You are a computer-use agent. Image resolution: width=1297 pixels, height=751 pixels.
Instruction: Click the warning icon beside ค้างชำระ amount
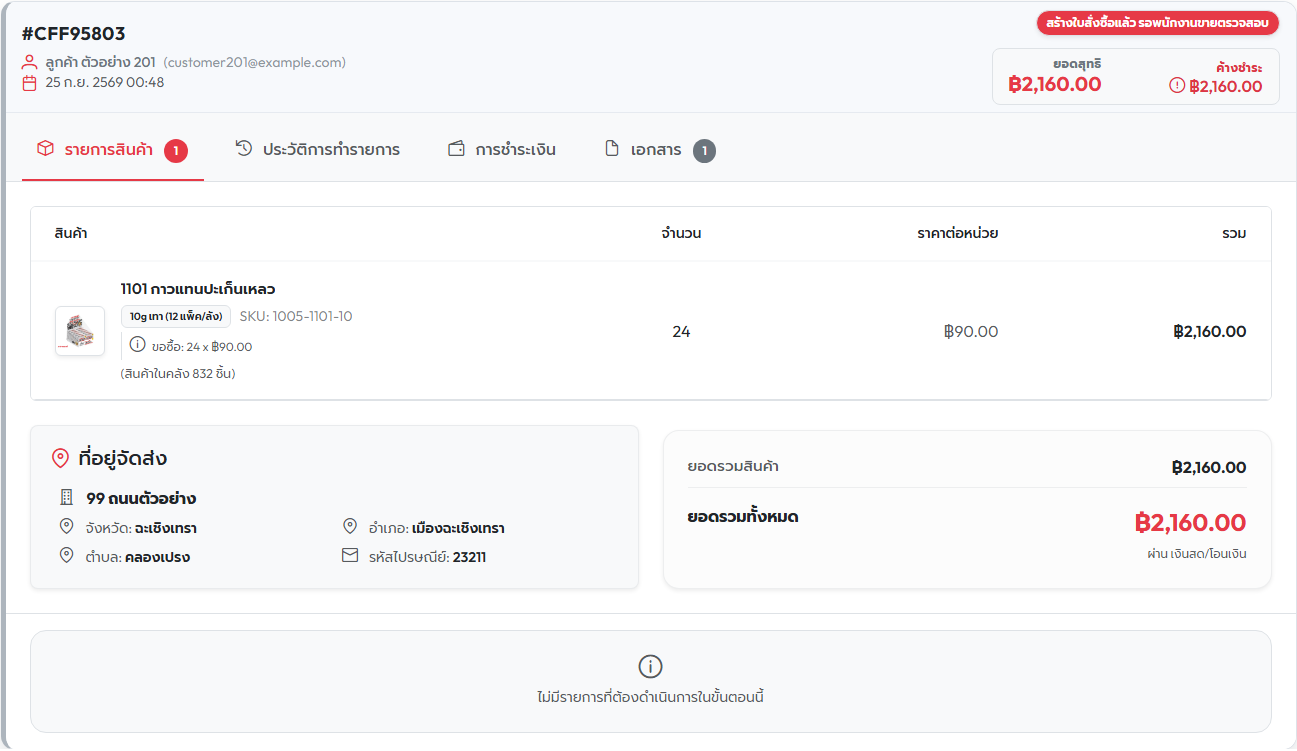[1177, 86]
